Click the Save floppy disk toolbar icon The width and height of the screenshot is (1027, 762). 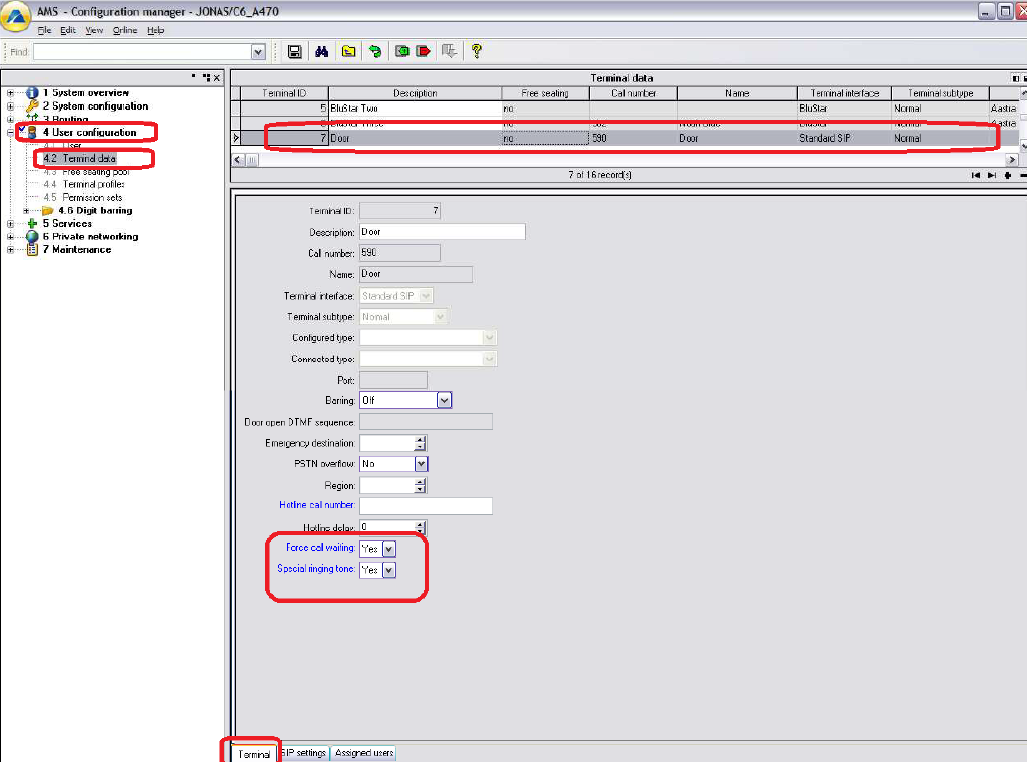[x=295, y=51]
